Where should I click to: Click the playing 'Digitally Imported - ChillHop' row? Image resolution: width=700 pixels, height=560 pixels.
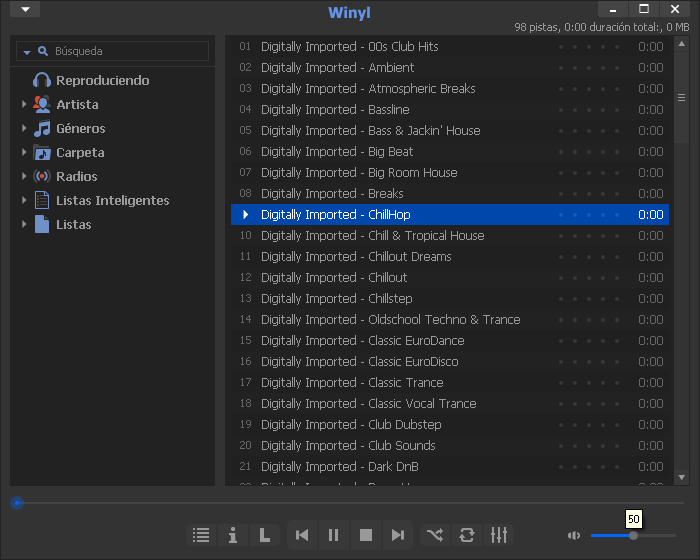450,214
